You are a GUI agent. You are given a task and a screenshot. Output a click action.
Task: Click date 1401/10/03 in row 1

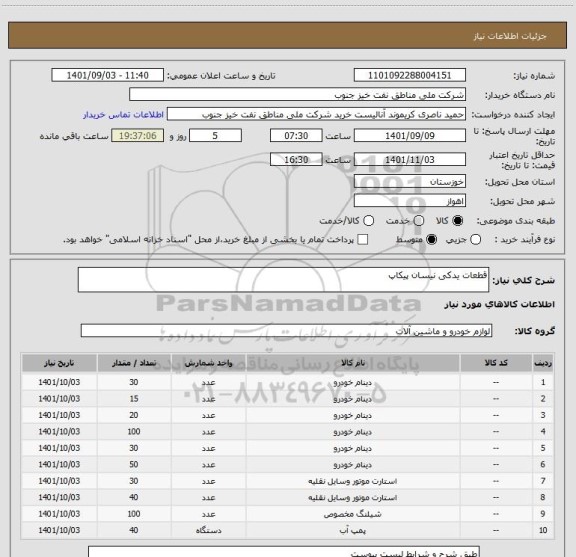click(59, 382)
